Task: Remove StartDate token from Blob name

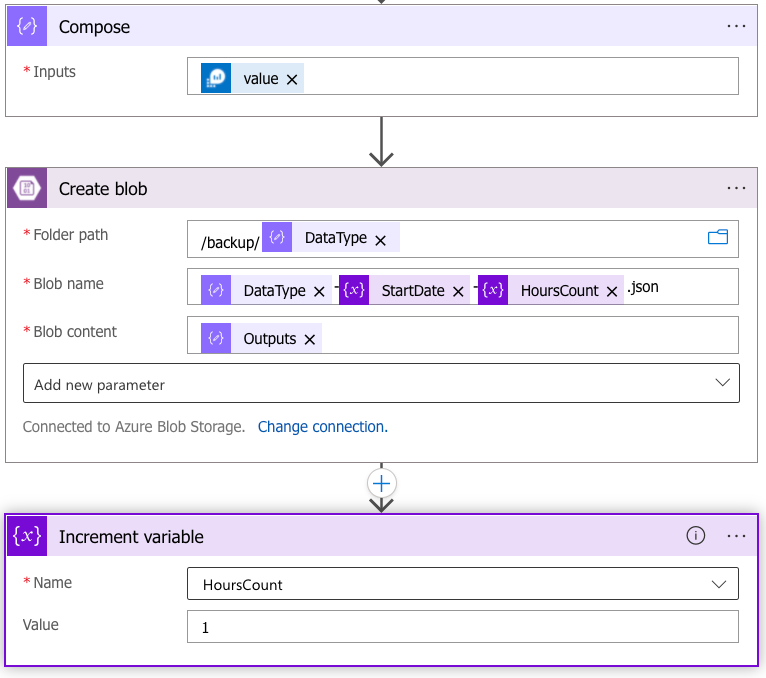Action: (x=458, y=291)
